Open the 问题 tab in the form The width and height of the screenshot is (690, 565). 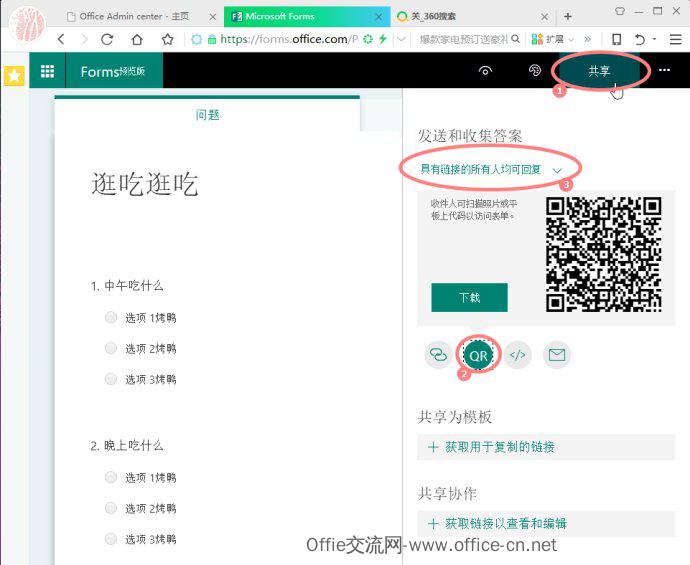pos(207,115)
